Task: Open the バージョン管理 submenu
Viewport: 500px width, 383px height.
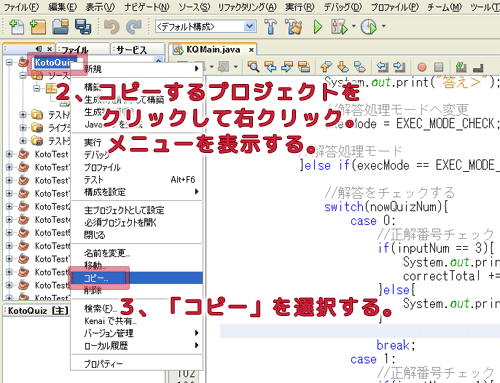Action: (x=137, y=333)
